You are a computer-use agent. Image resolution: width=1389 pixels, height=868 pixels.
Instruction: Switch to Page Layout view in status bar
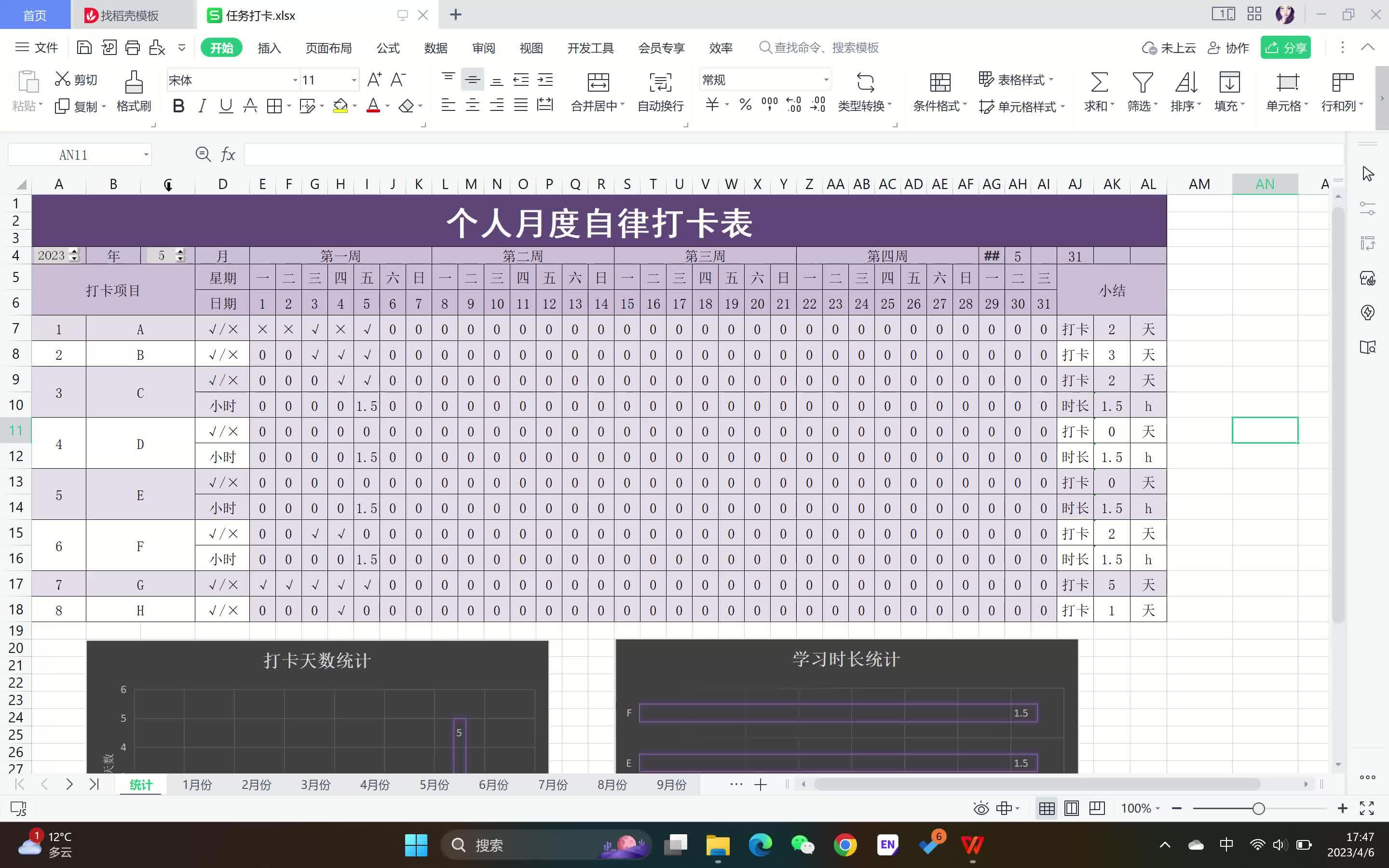point(1071,808)
